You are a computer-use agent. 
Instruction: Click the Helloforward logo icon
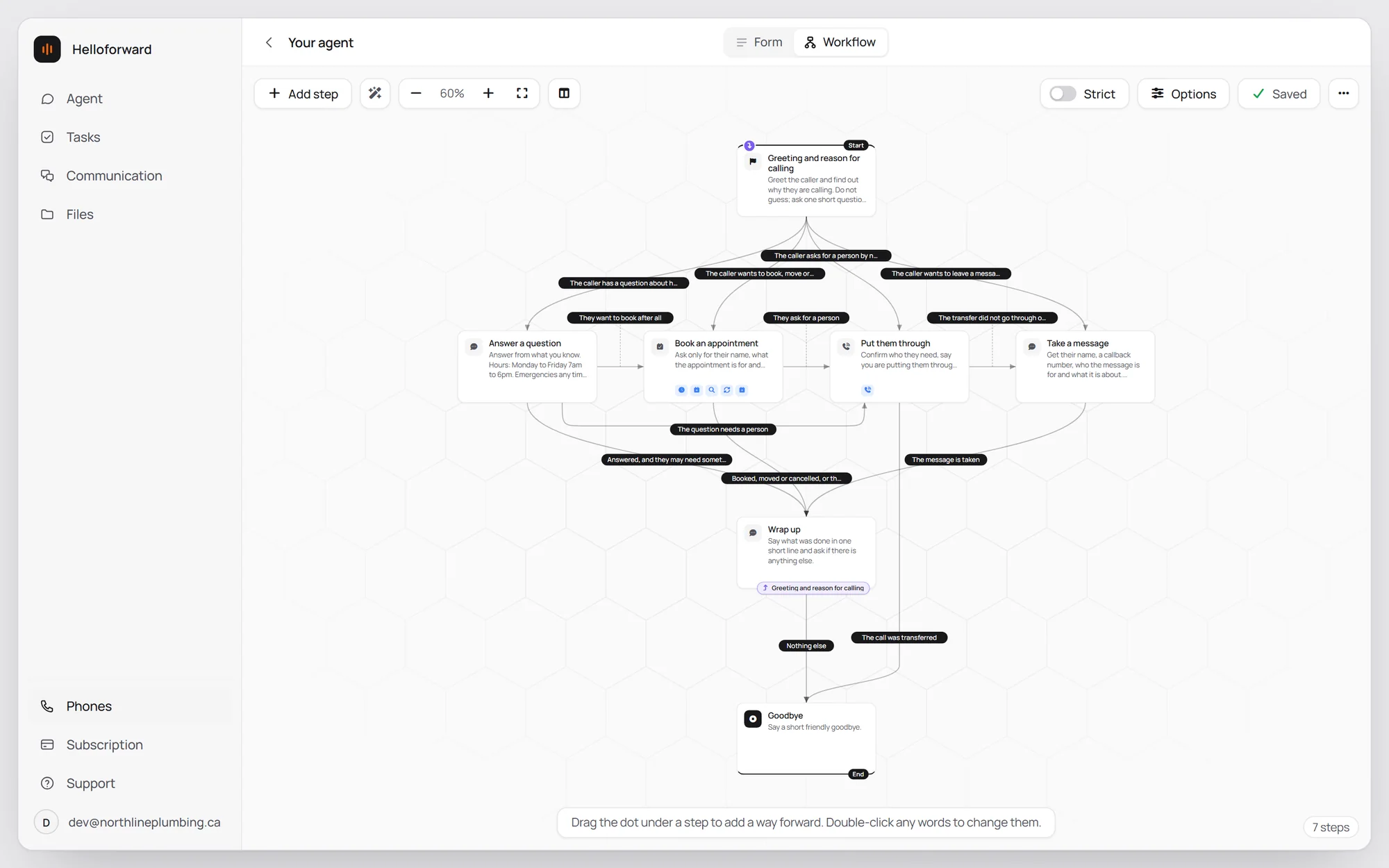[x=47, y=49]
